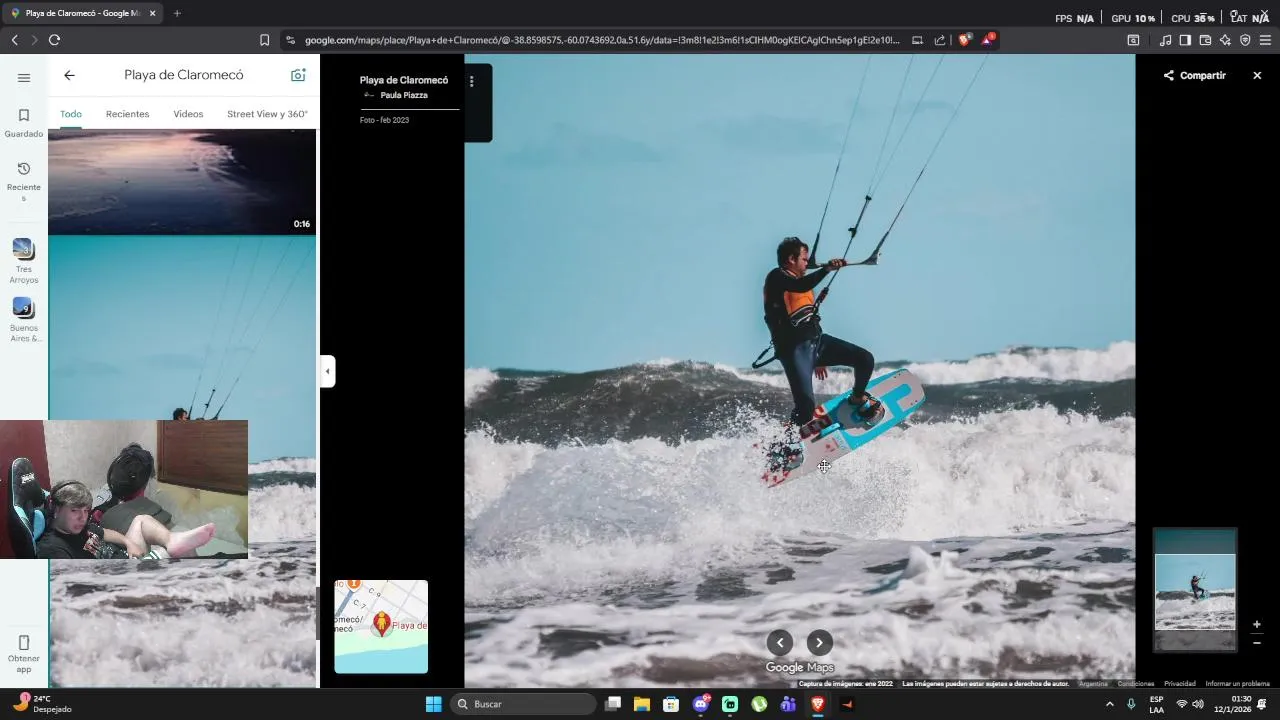Return from Playa de Claromecó photos
1280x720 pixels.
pos(69,75)
